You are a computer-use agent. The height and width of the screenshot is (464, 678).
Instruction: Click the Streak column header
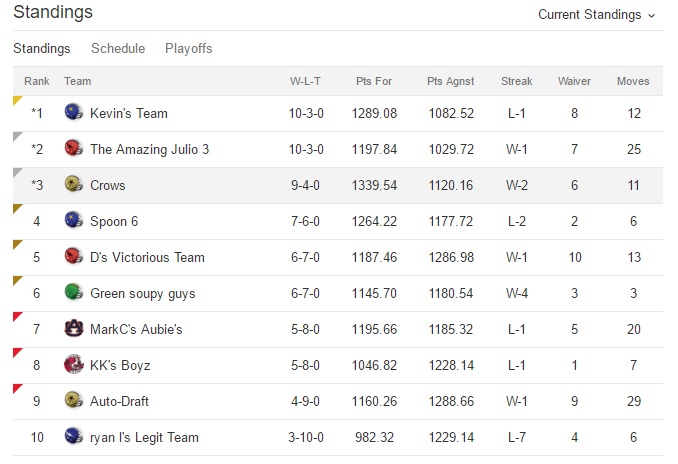tap(517, 81)
